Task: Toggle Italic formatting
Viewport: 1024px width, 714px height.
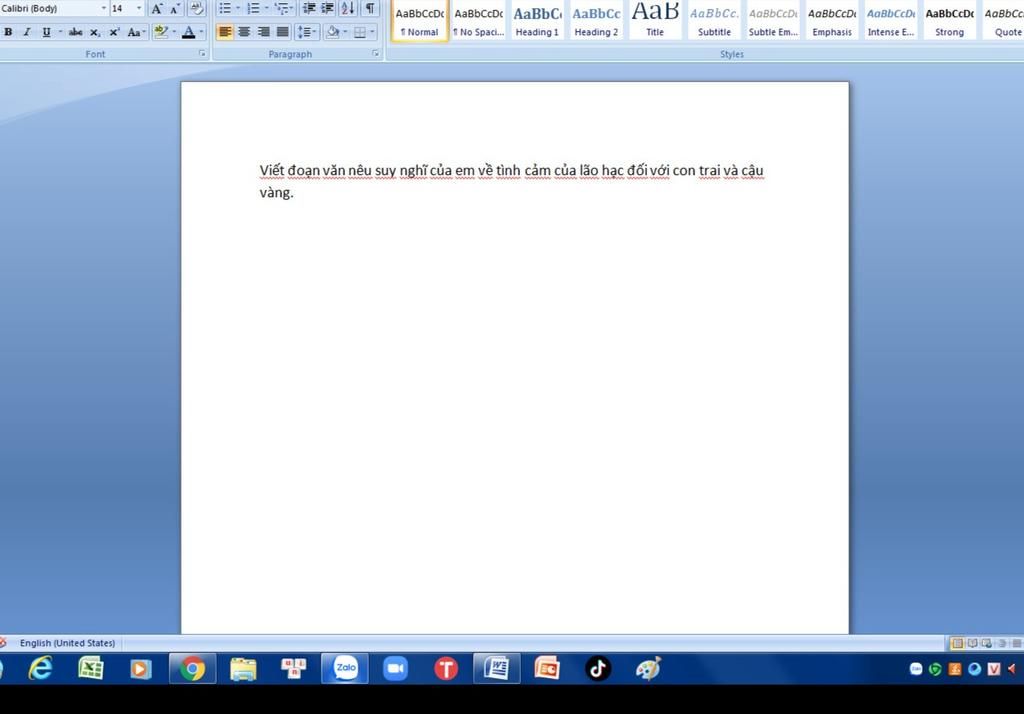Action: click(27, 31)
